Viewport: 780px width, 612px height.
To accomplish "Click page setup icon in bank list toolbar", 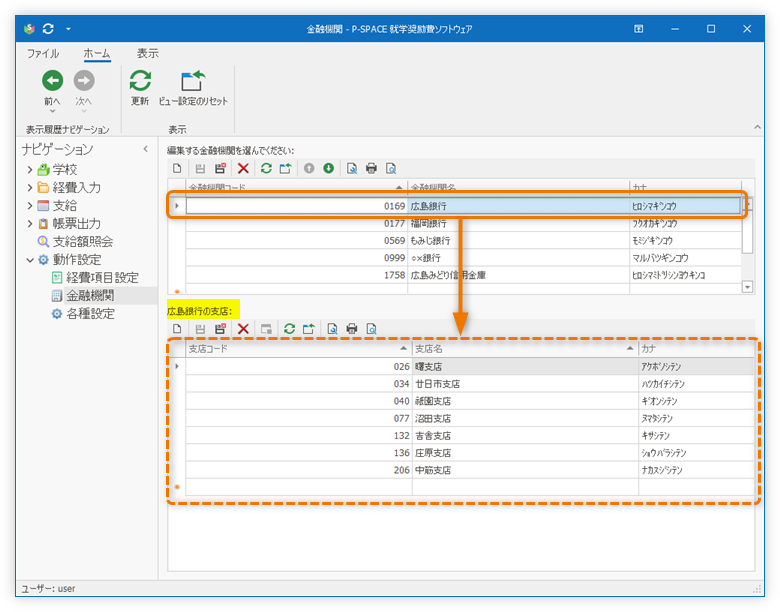I will click(x=352, y=169).
